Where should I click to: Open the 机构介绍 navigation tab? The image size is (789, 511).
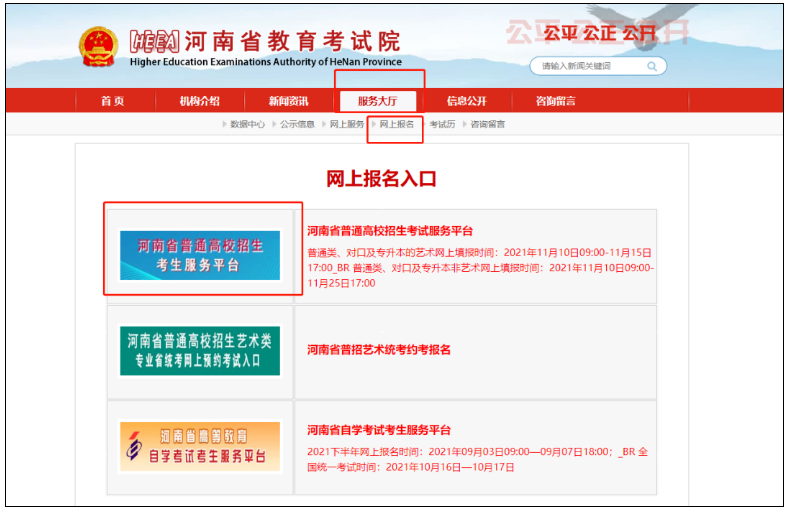(199, 101)
